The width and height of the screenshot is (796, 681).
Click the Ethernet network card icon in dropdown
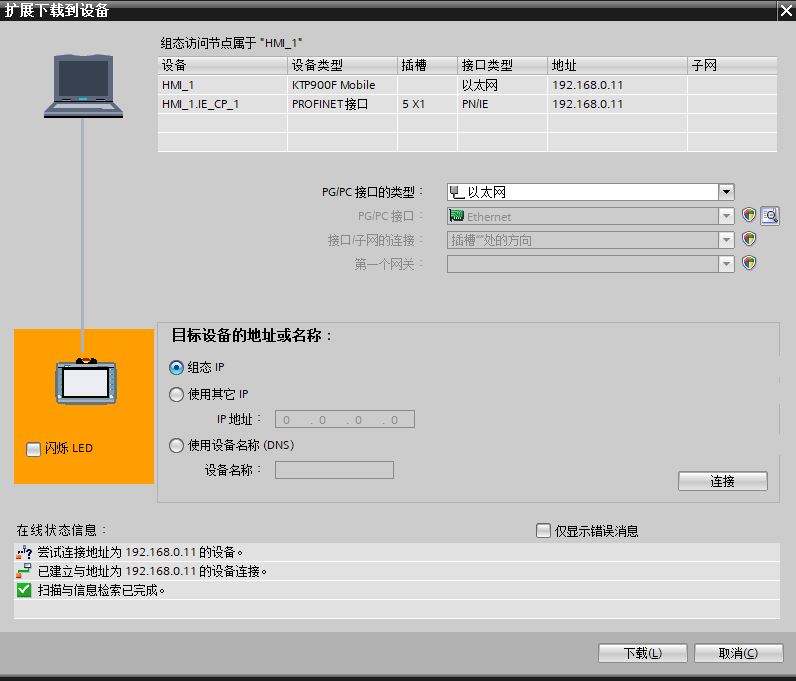click(x=456, y=216)
